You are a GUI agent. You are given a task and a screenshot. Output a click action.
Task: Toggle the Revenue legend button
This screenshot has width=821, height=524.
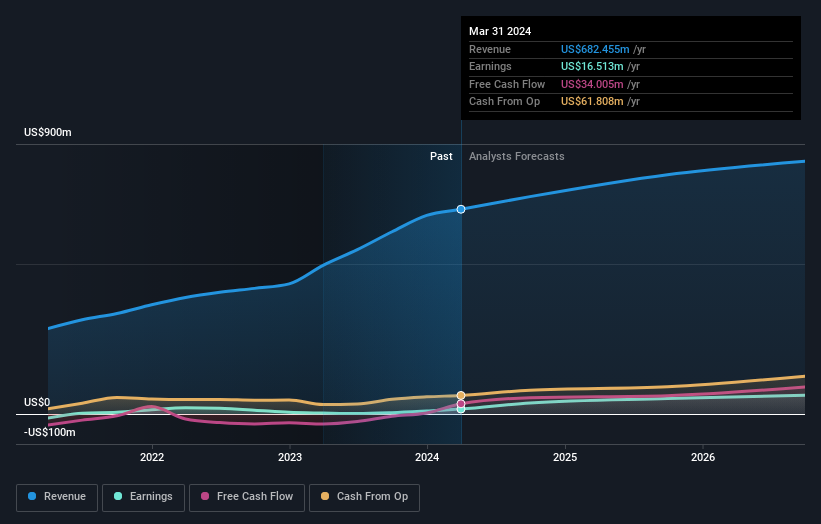[x=57, y=497]
